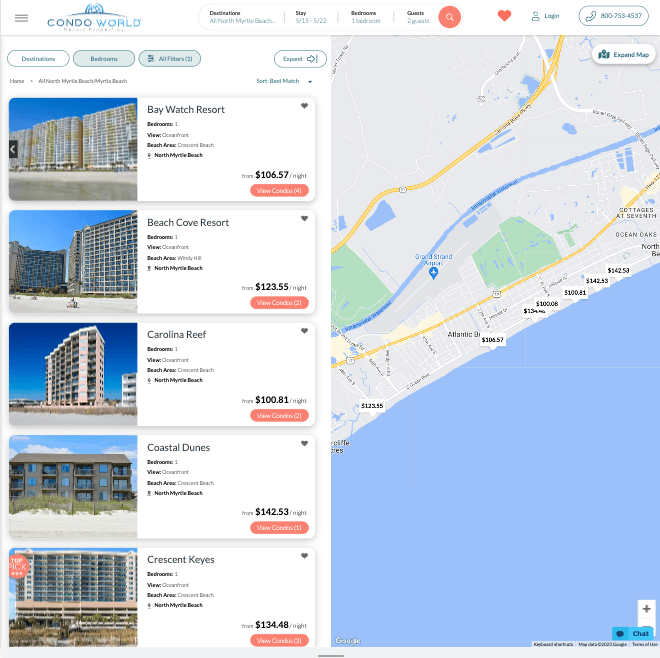
Task: Run search with the magnifier button
Action: click(449, 17)
